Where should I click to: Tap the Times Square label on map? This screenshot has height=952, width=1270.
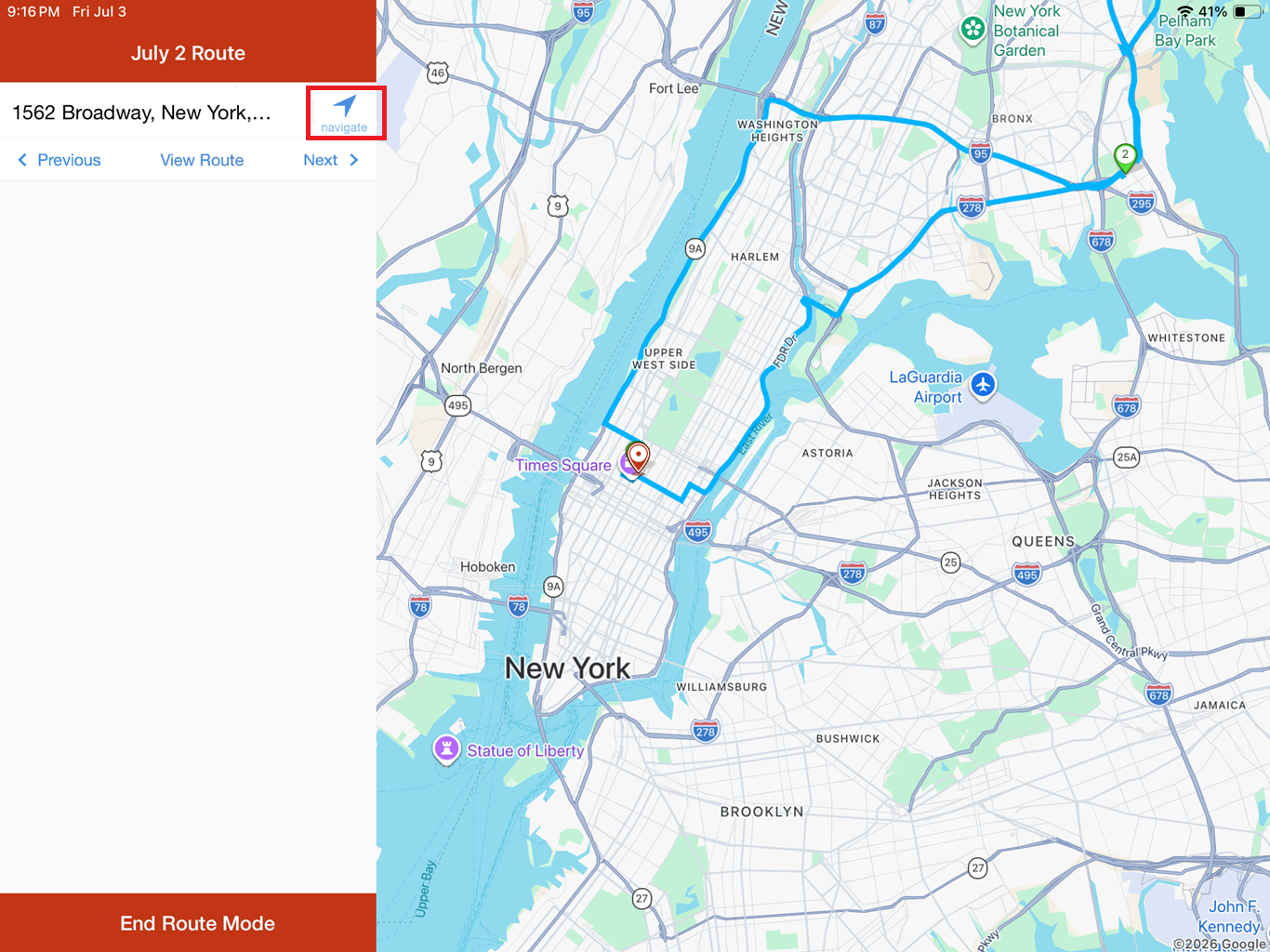(x=563, y=465)
